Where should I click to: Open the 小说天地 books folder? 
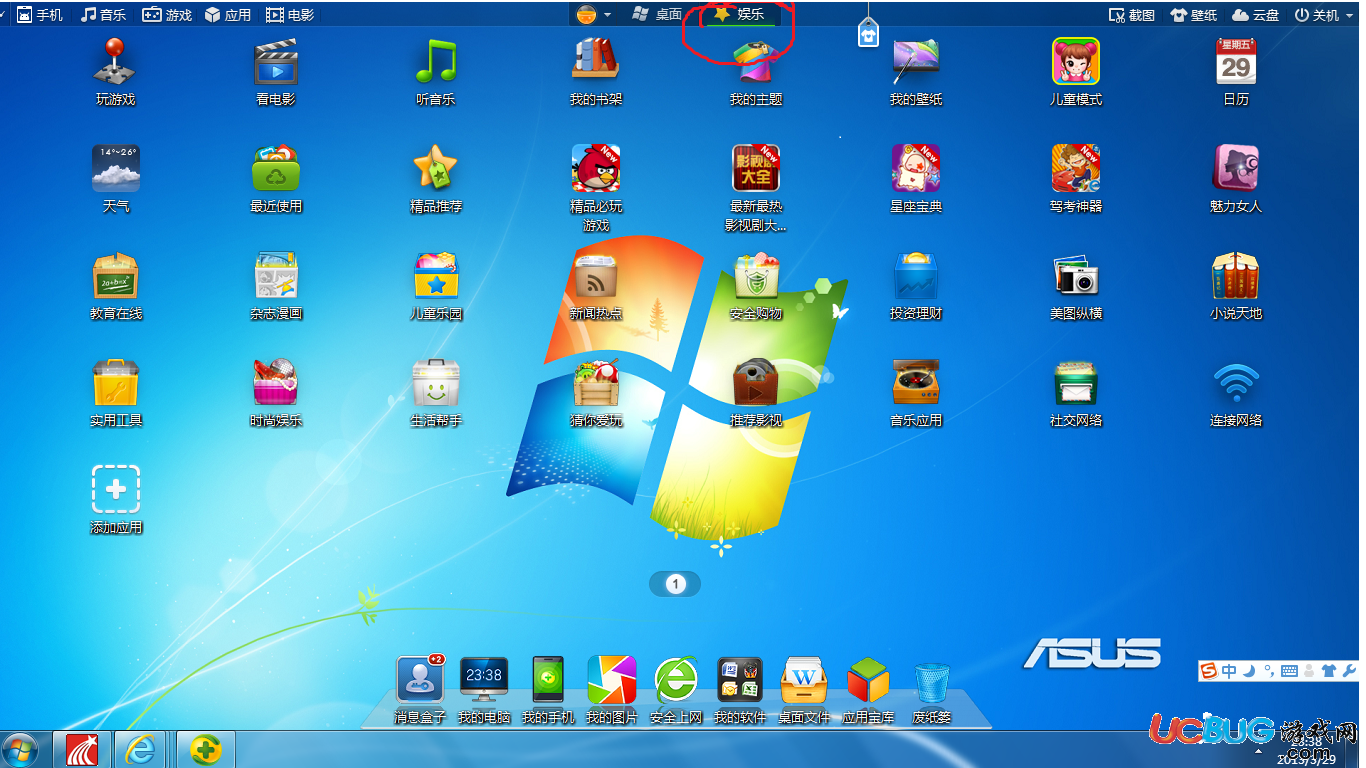pos(1236,276)
